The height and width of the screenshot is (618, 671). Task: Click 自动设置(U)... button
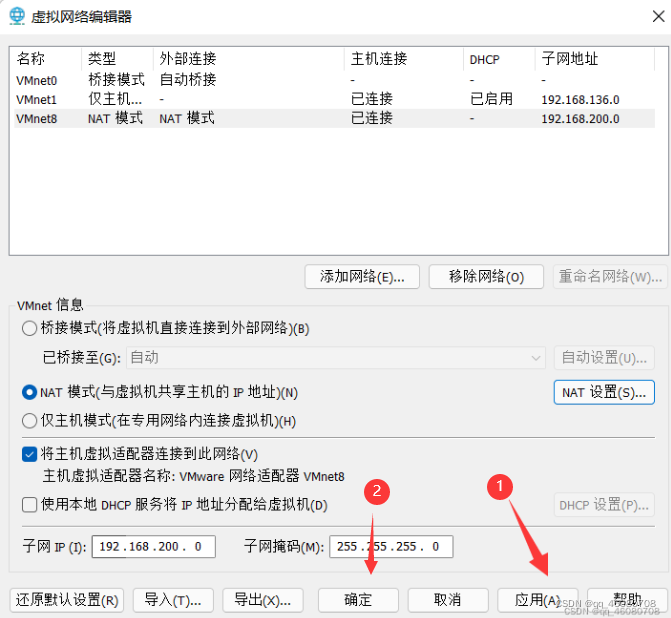[x=604, y=357]
